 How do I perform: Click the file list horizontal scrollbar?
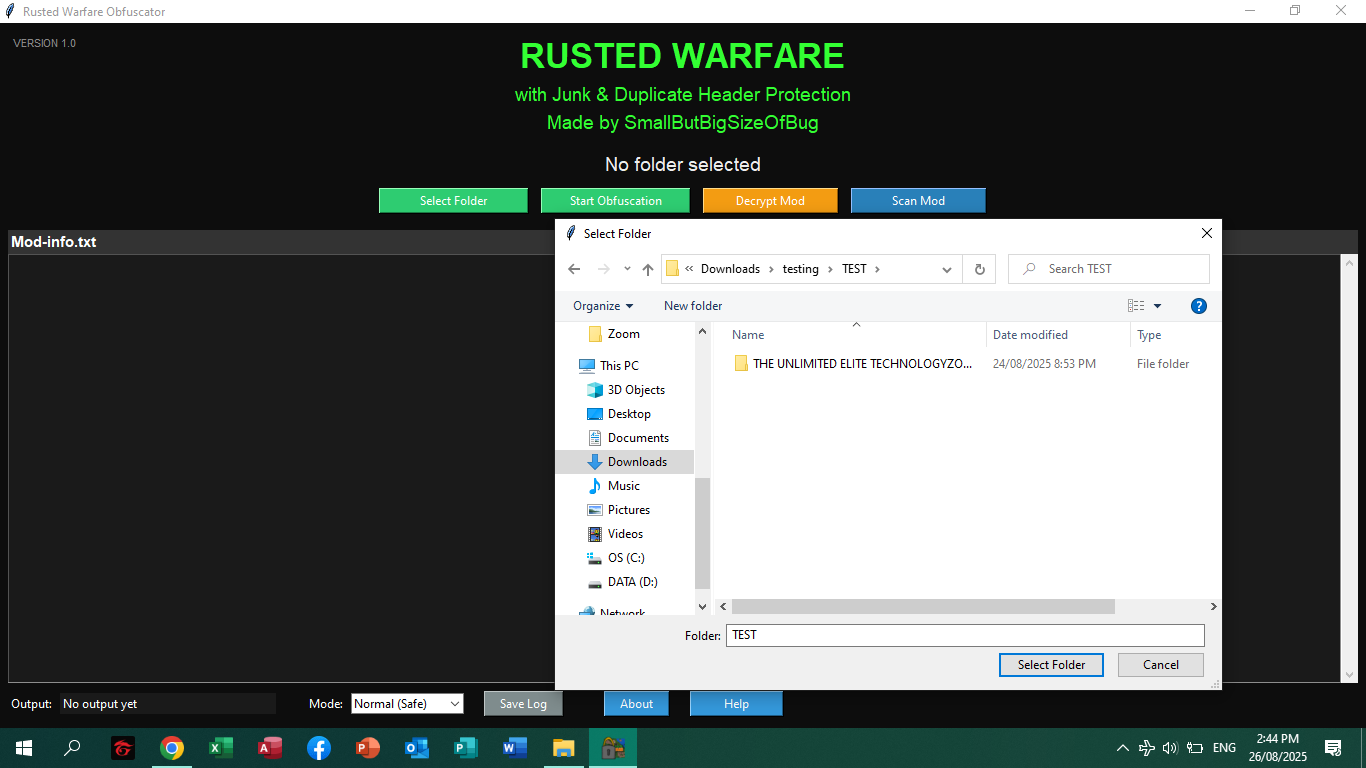click(923, 606)
